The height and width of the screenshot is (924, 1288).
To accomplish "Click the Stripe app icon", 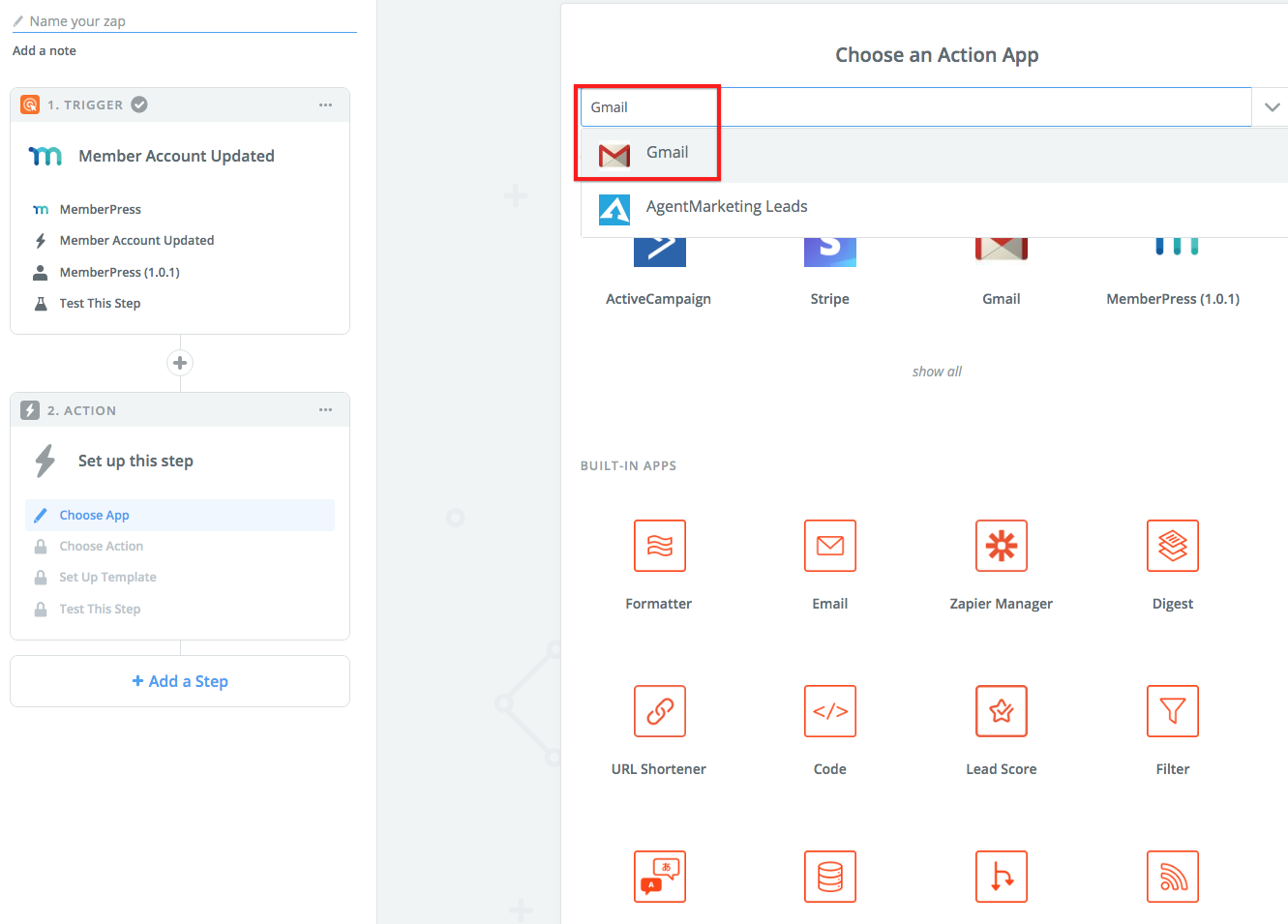I will coord(829,252).
